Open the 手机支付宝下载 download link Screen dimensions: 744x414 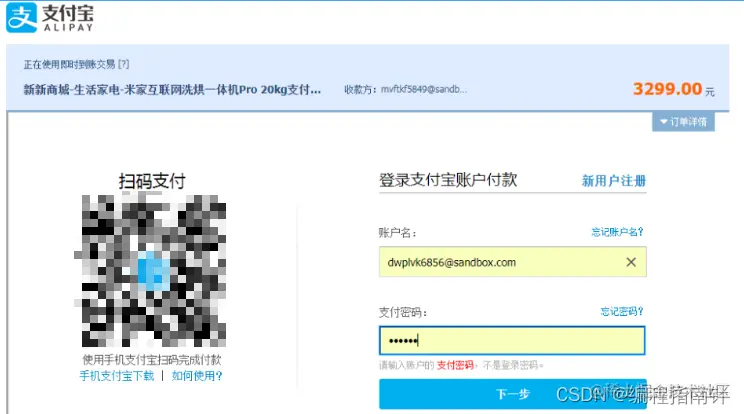coord(117,376)
